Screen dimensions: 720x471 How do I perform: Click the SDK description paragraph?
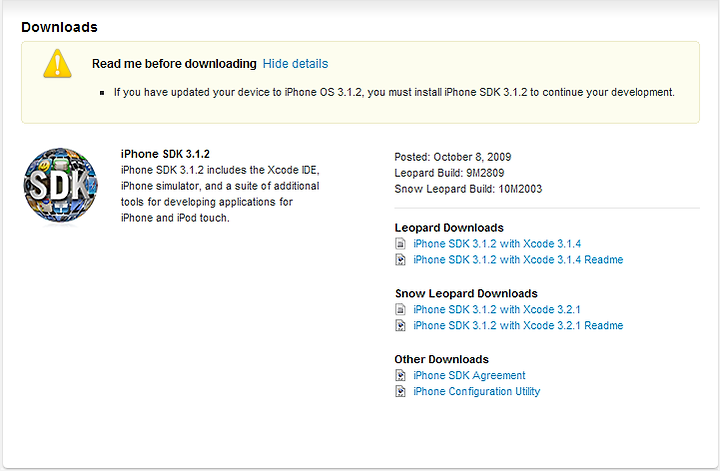(x=220, y=194)
